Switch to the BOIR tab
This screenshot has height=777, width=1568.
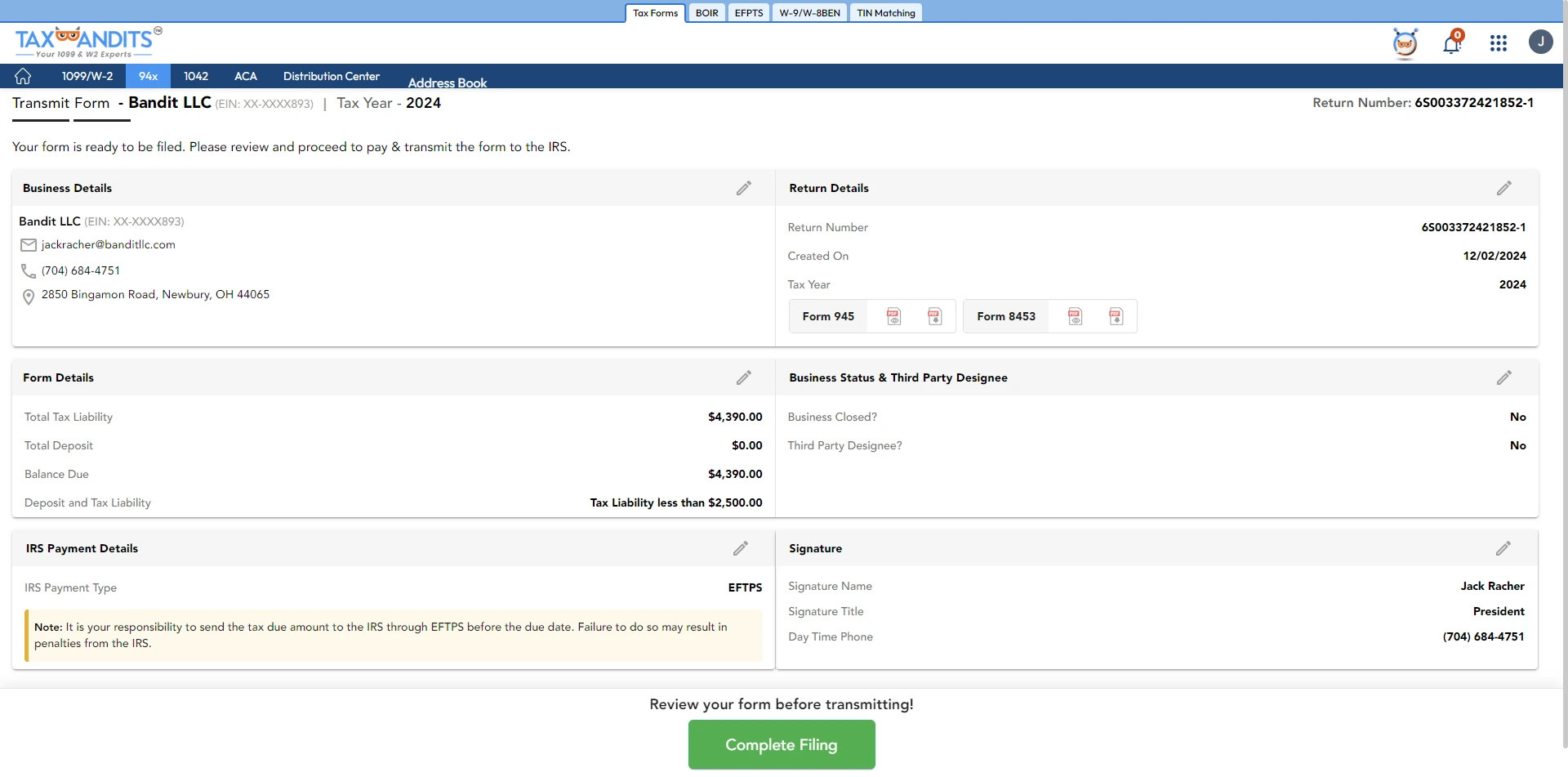tap(706, 13)
